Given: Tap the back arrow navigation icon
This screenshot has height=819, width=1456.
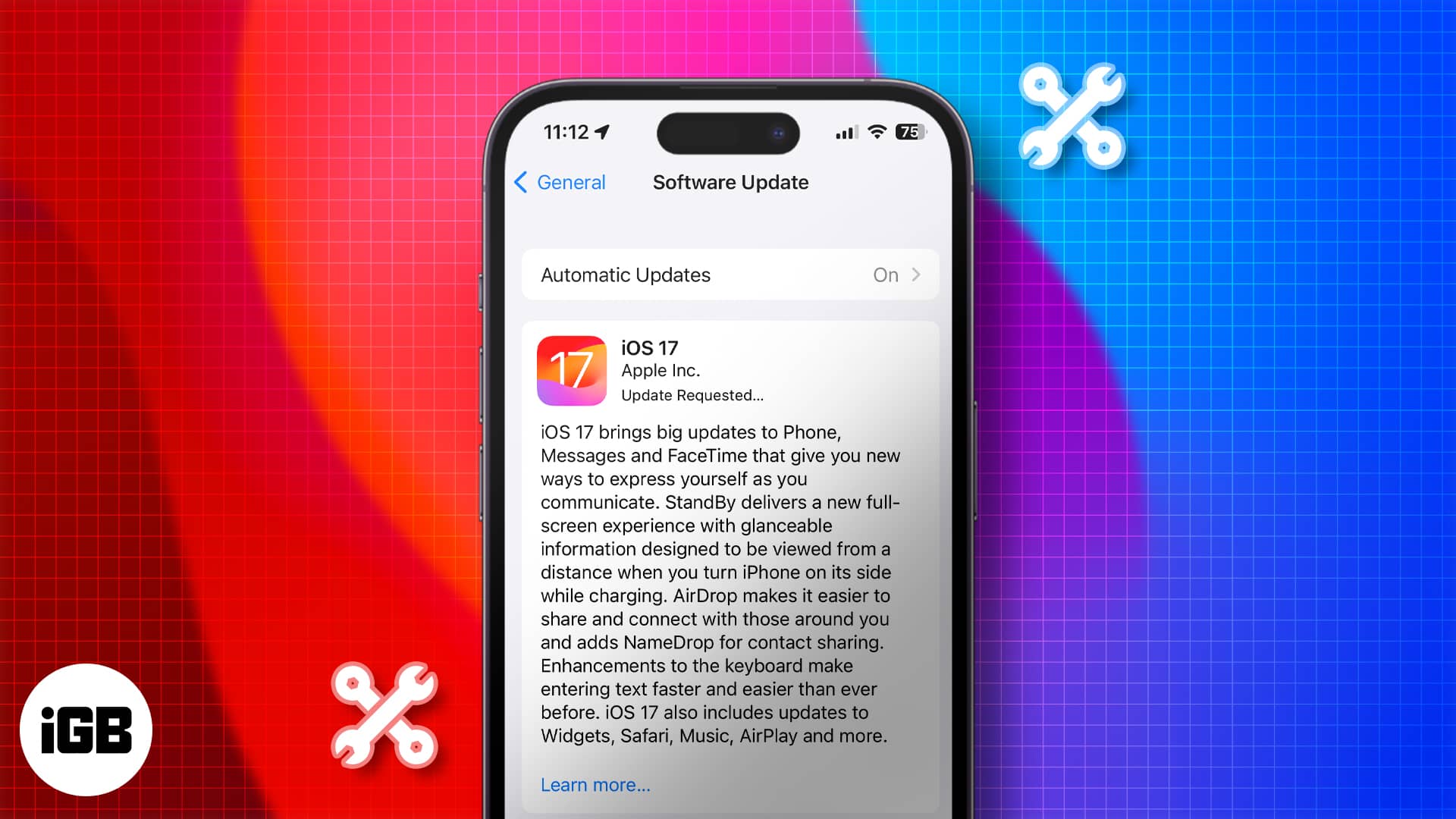Looking at the screenshot, I should pos(521,181).
